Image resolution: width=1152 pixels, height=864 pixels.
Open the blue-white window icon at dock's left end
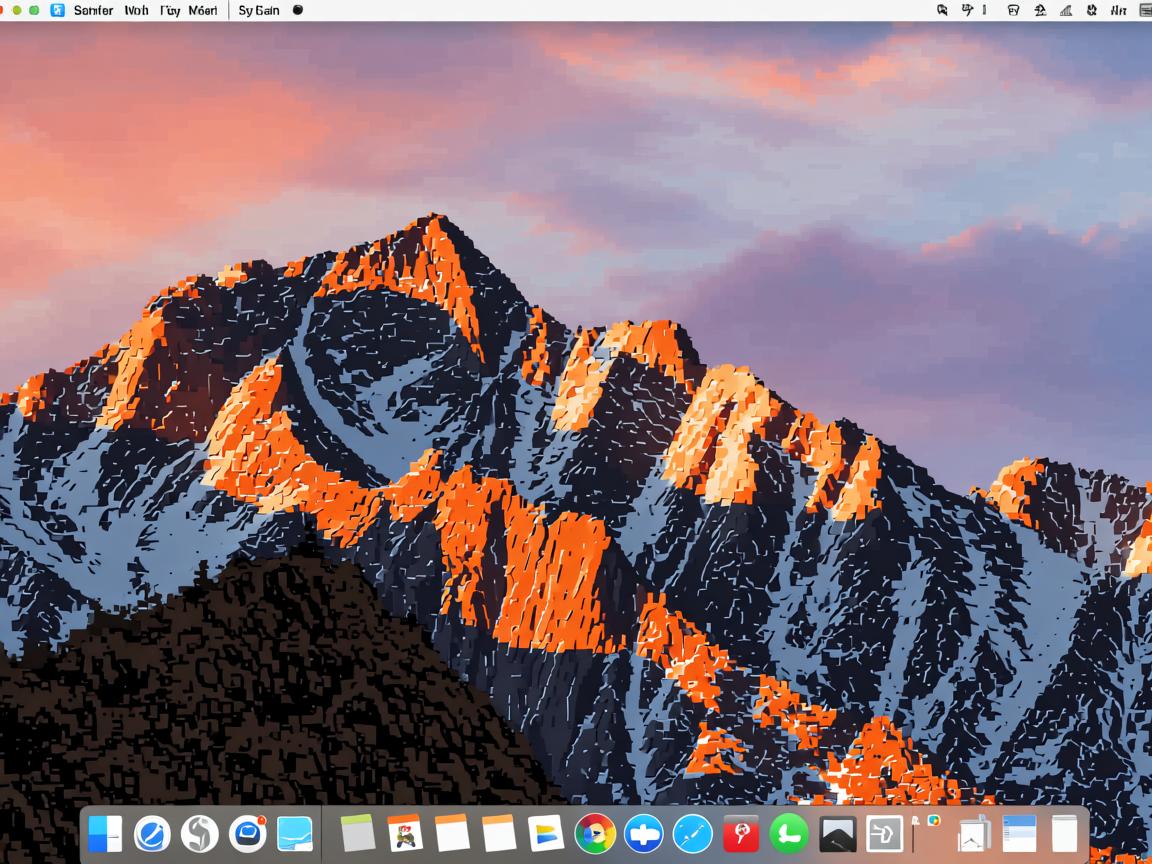[x=105, y=833]
